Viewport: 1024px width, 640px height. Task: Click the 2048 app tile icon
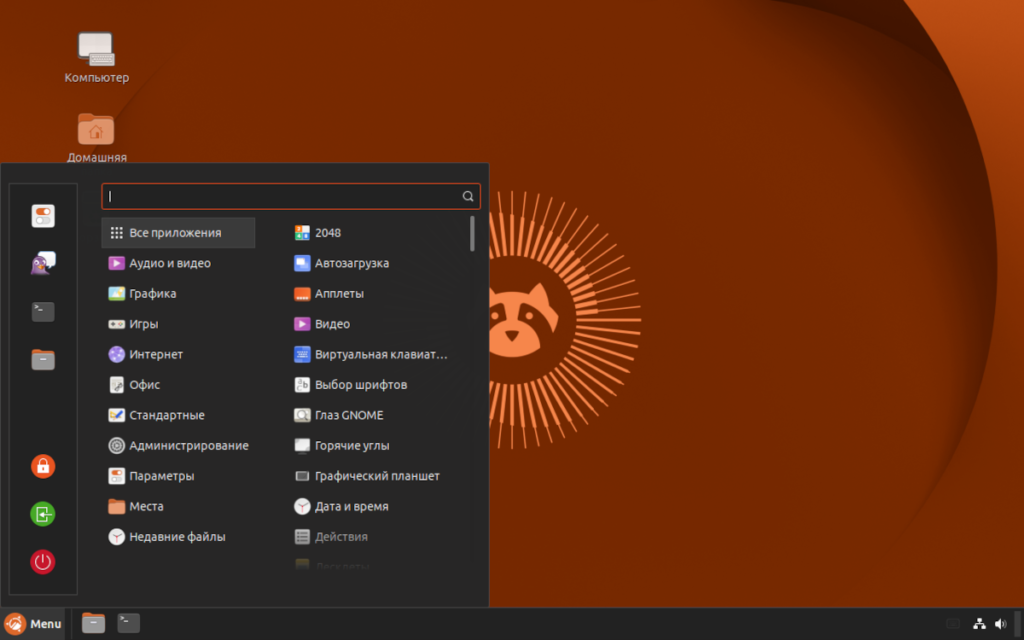302,232
